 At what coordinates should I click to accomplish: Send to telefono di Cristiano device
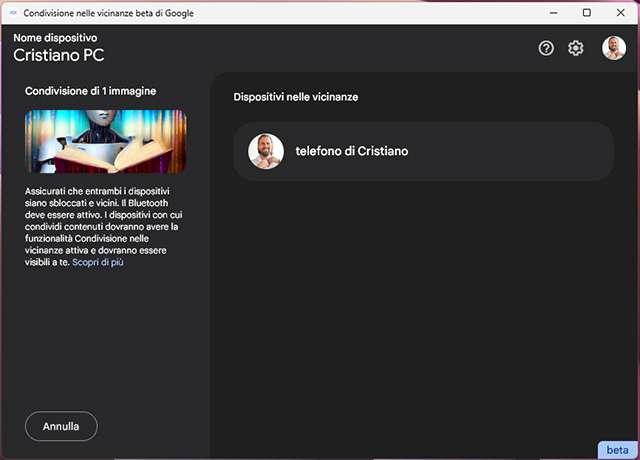423,151
